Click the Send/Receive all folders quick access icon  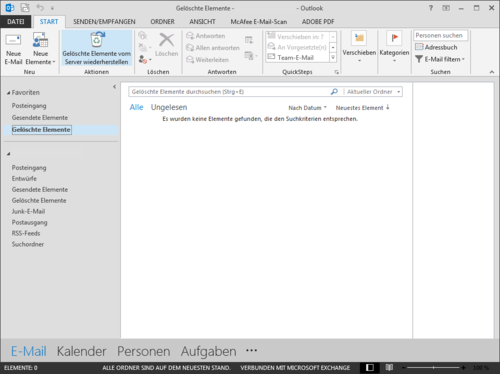pos(25,8)
